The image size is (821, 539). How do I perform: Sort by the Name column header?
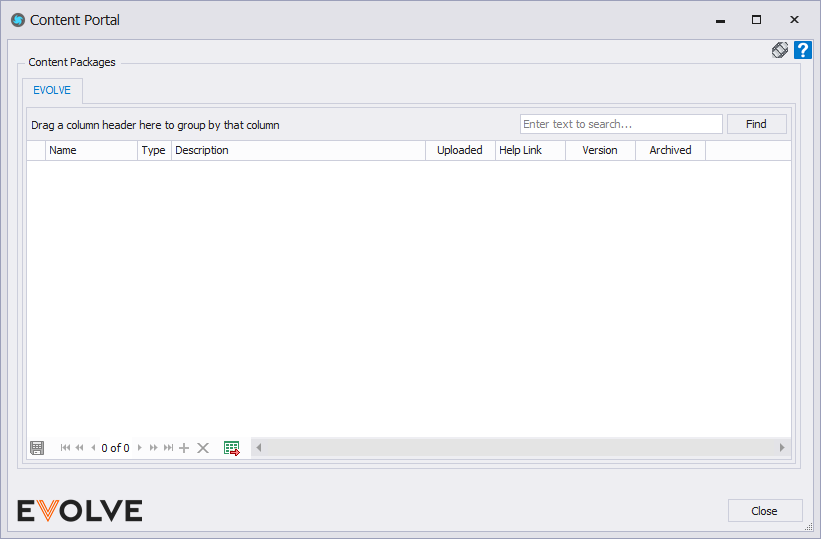tap(92, 150)
